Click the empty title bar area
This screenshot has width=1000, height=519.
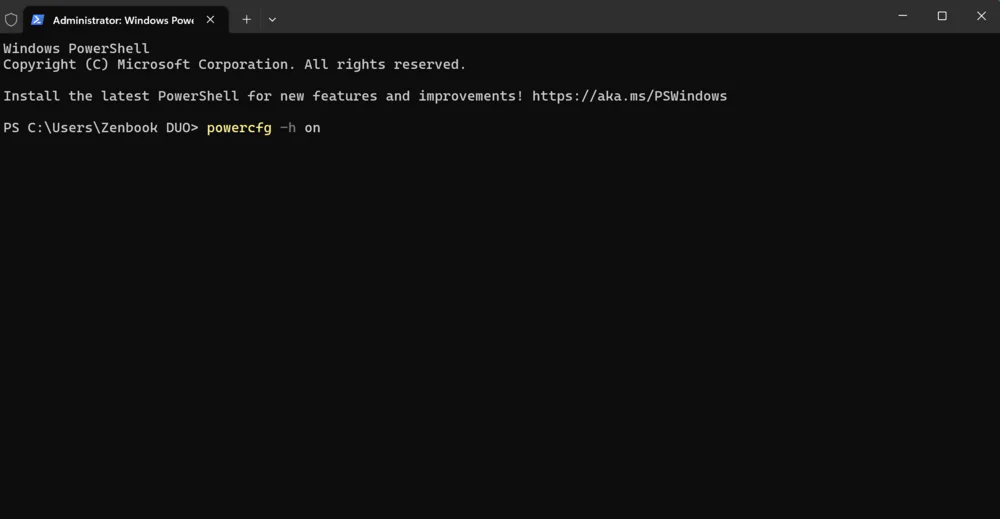click(x=574, y=16)
